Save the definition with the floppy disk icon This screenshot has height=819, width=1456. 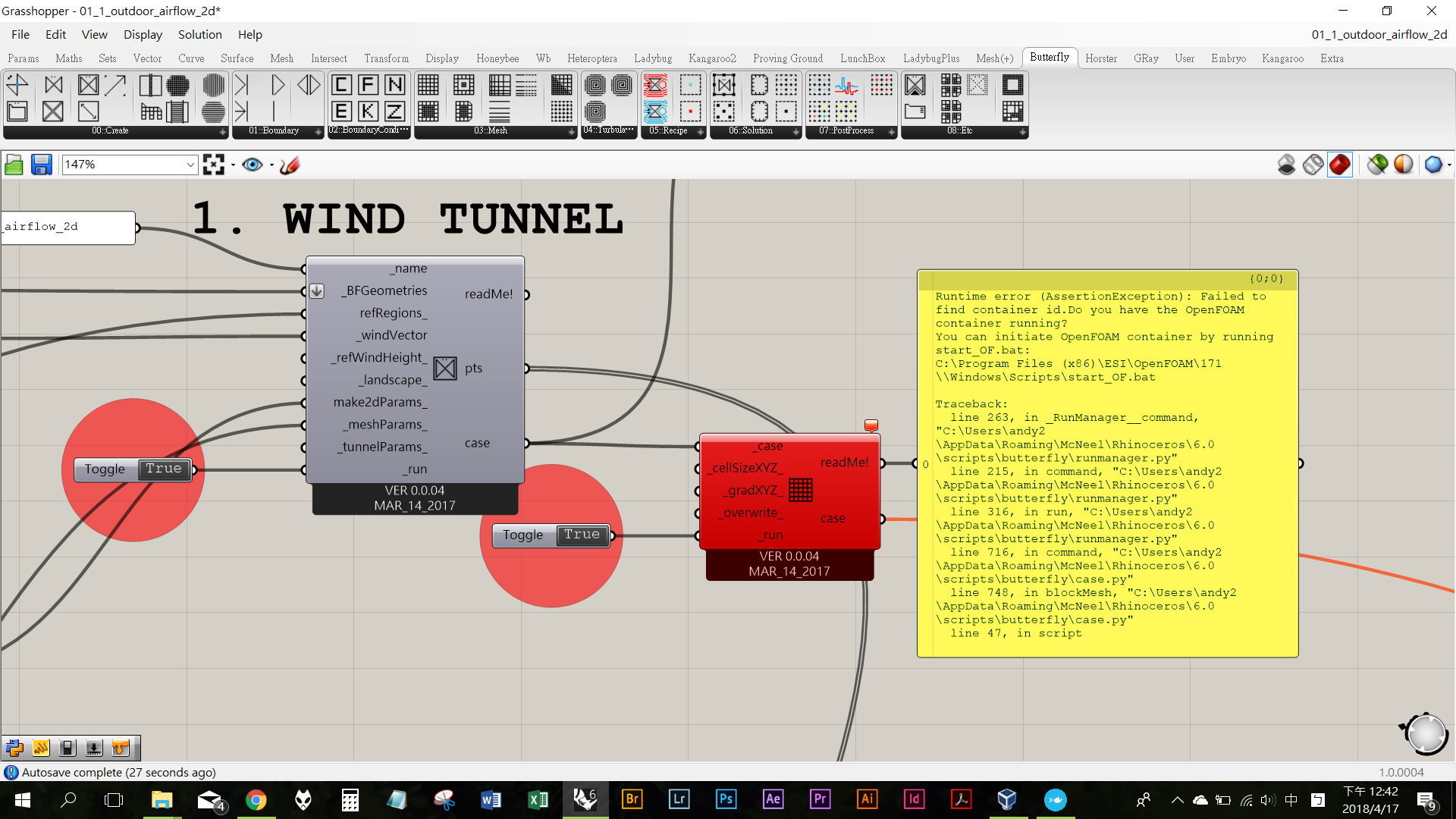(41, 164)
